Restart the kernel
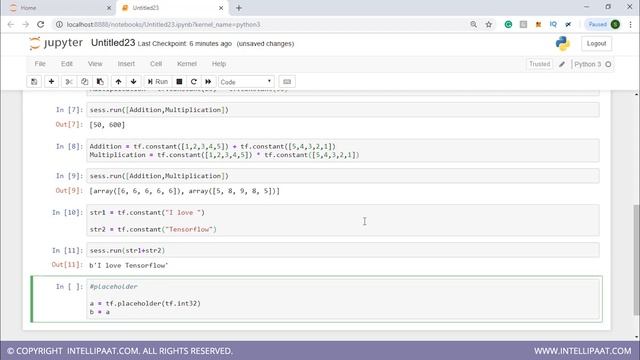 [194, 82]
